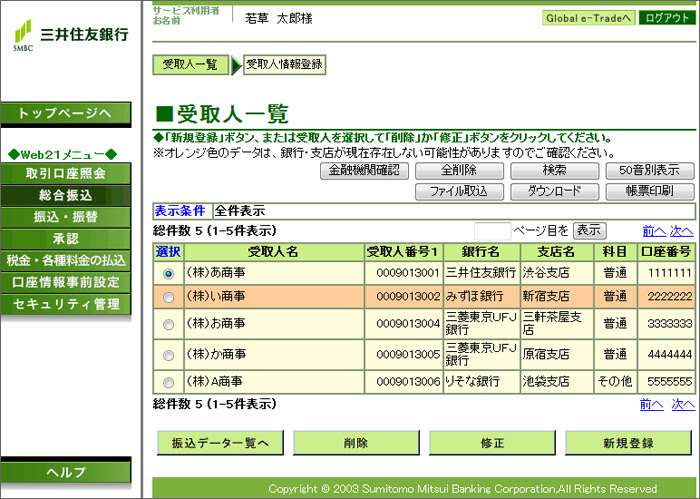
Task: Click the (株)A商事 name cell
Action: [274, 382]
